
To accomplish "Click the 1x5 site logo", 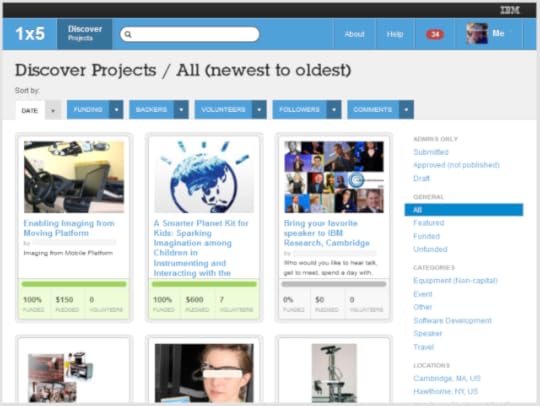I will [x=30, y=34].
